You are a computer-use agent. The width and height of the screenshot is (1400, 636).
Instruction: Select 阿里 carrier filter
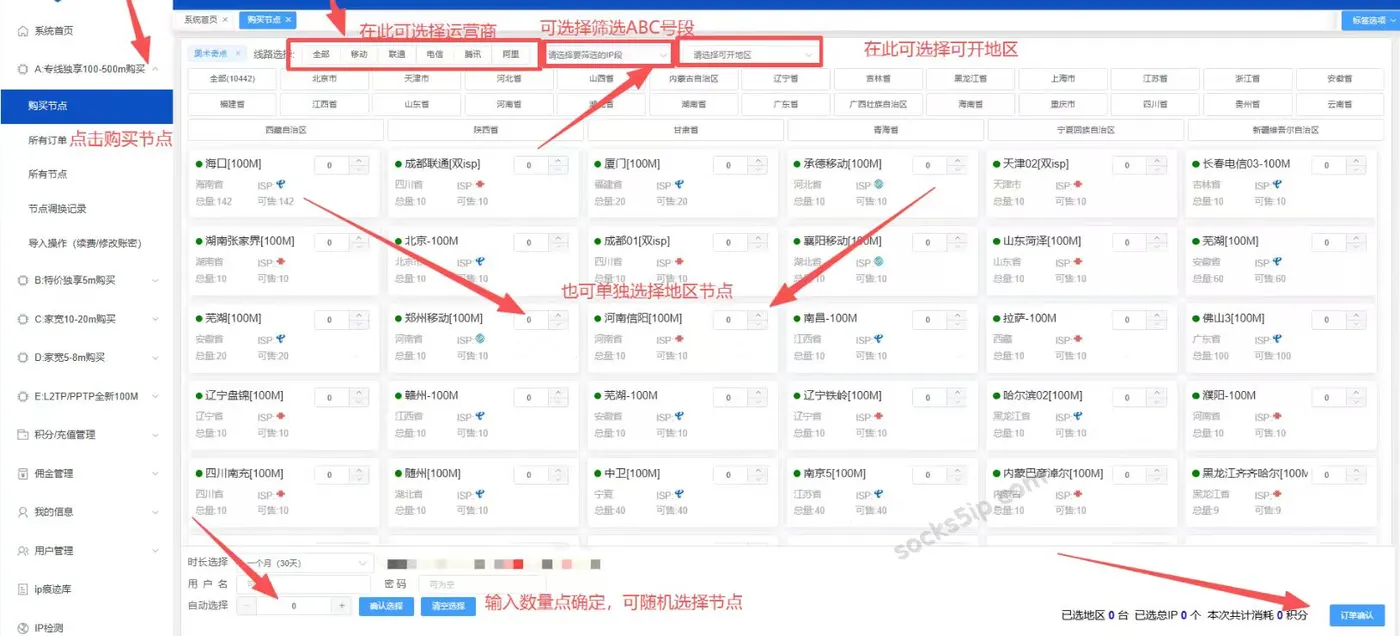point(510,54)
